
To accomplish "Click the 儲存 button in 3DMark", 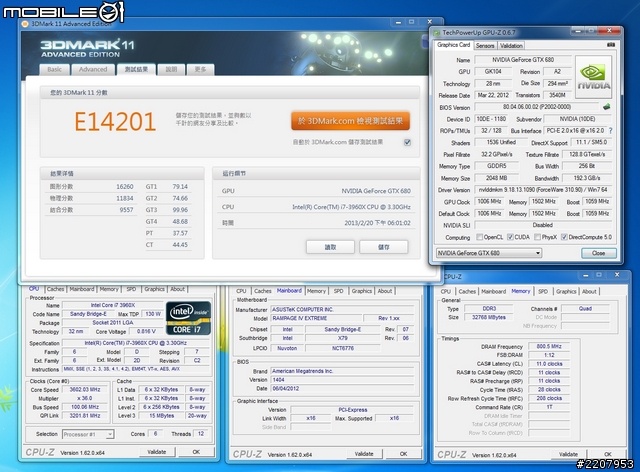I will tap(384, 247).
